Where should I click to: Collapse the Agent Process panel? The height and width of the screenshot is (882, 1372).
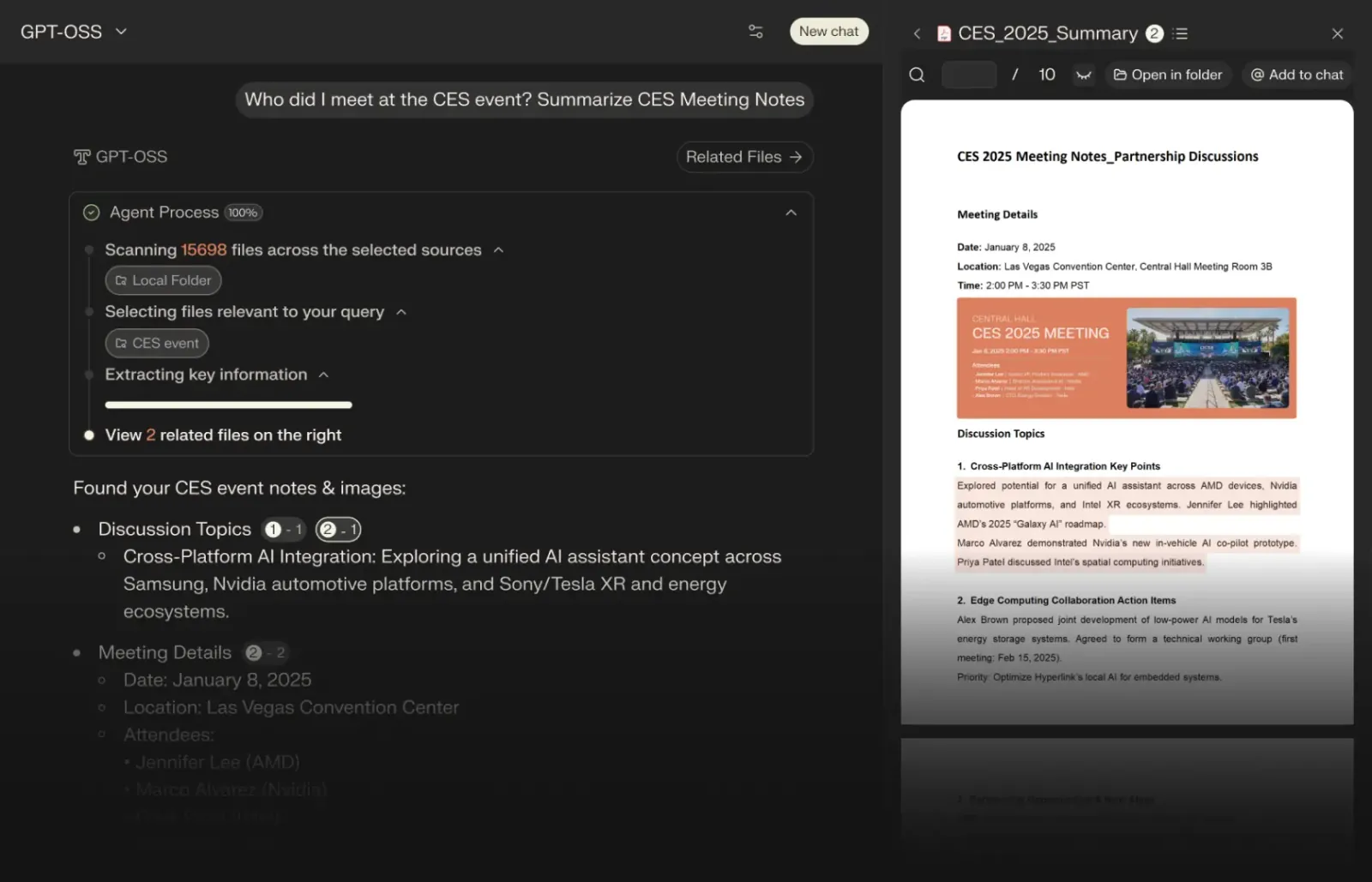point(791,213)
